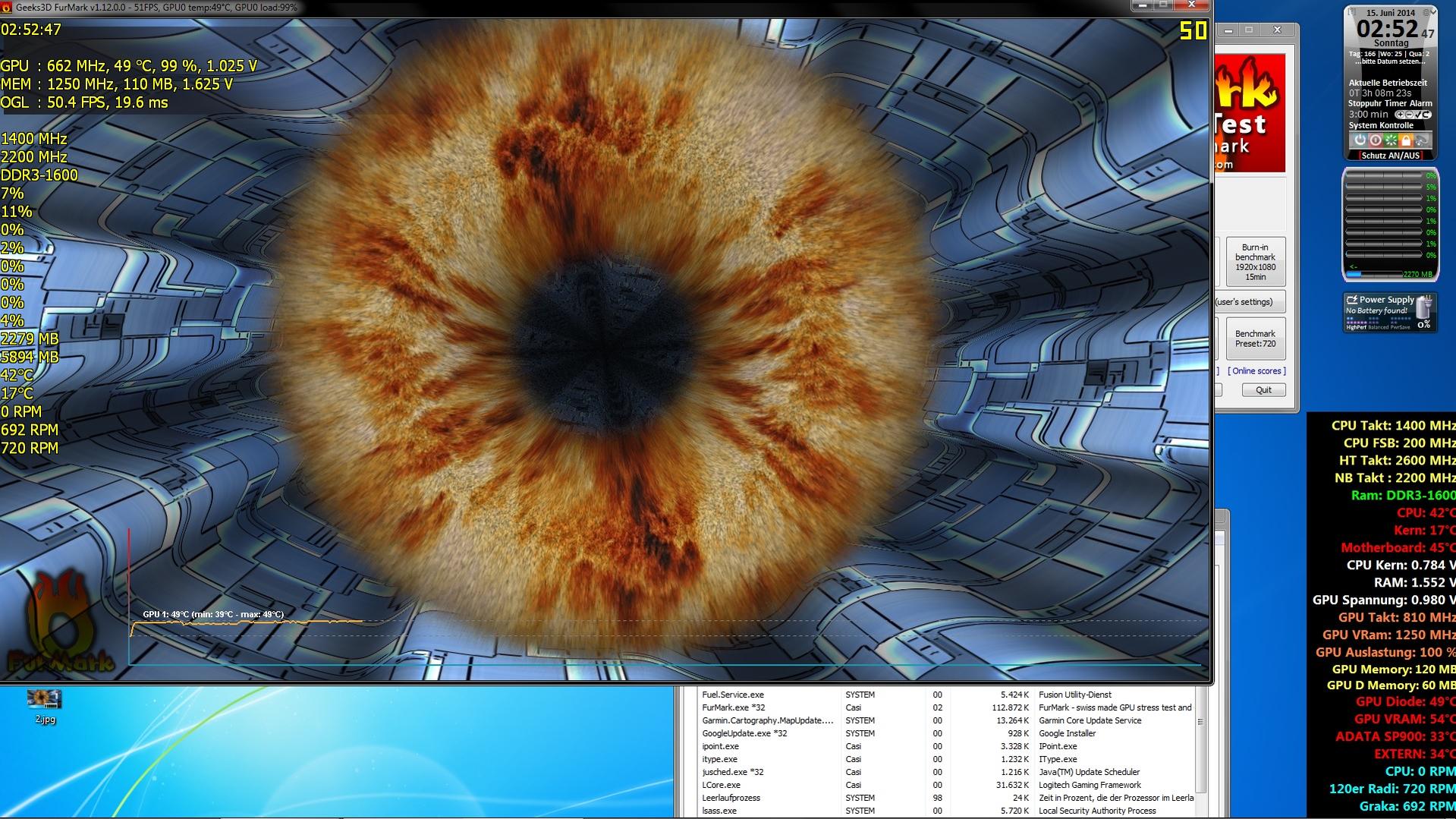1456x819 pixels.
Task: Click the green restart spinner icon in System Kontrolle
Action: pos(1391,140)
